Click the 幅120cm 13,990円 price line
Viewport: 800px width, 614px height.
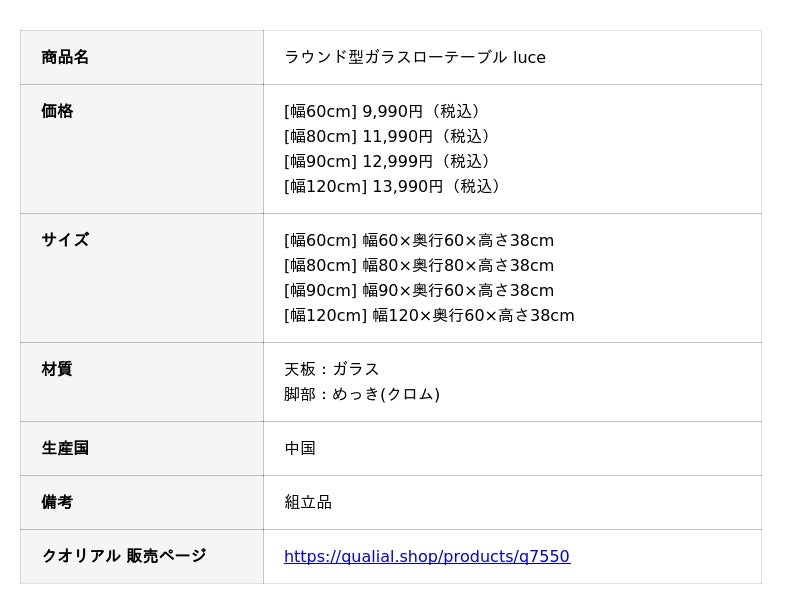coord(392,186)
